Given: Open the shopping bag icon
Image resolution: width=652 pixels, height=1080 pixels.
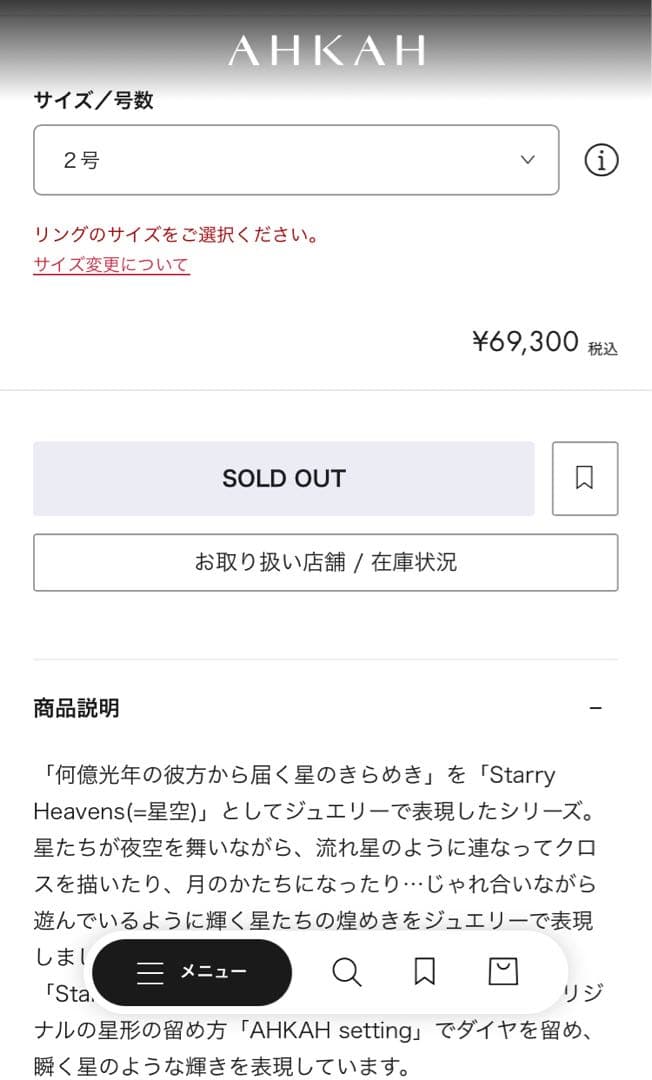Looking at the screenshot, I should [x=502, y=971].
